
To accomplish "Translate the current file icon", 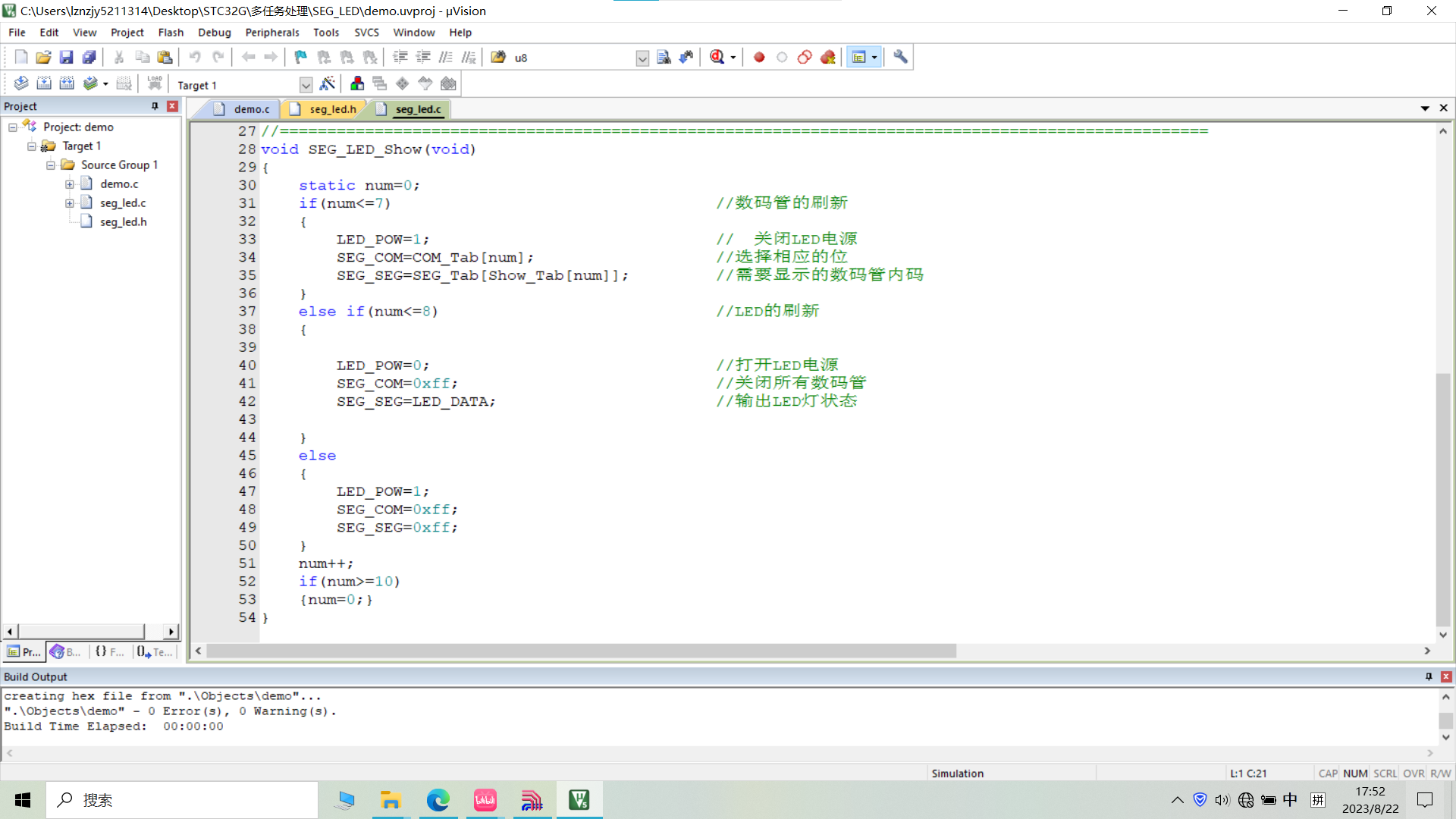I will 21,83.
